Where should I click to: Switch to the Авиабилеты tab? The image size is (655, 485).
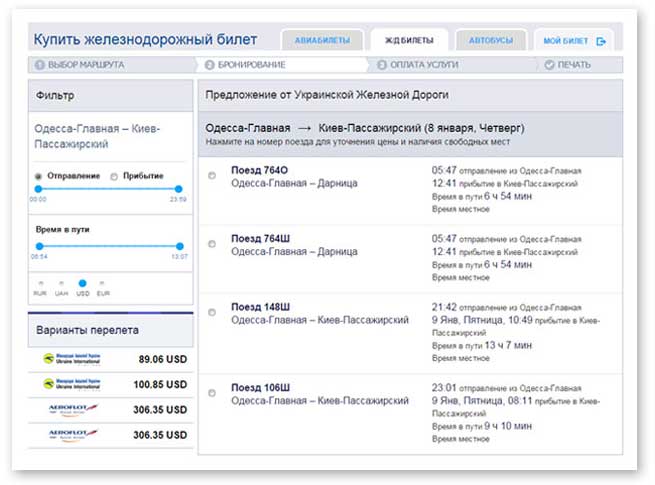322,41
